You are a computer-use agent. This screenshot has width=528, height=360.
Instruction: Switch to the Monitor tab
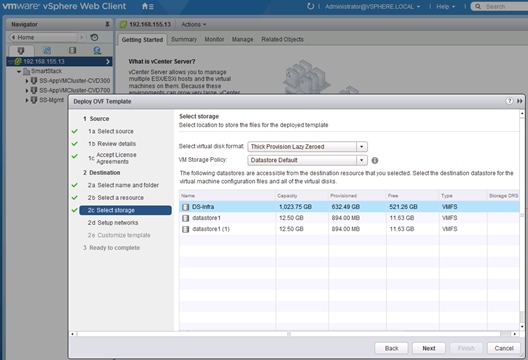tap(214, 39)
